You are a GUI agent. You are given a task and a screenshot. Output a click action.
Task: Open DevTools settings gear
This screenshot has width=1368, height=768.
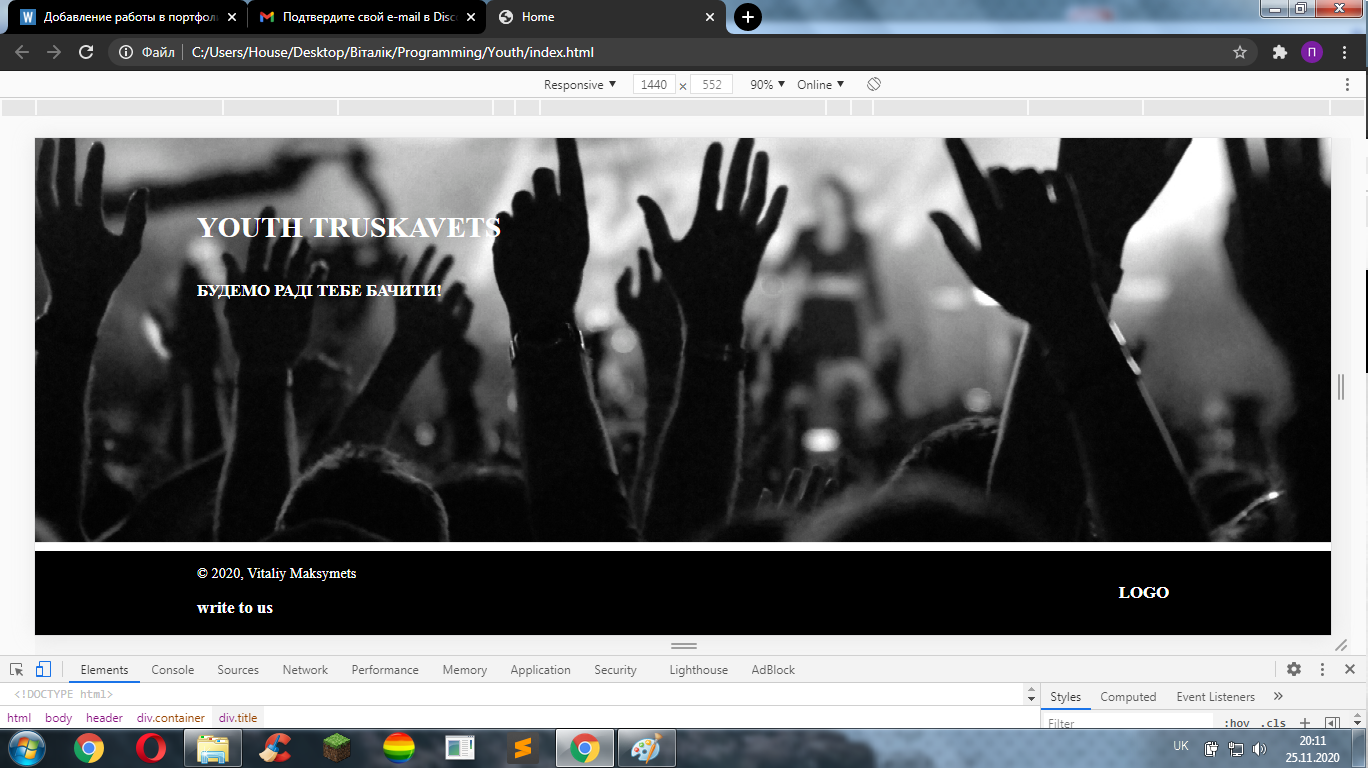(x=1294, y=670)
